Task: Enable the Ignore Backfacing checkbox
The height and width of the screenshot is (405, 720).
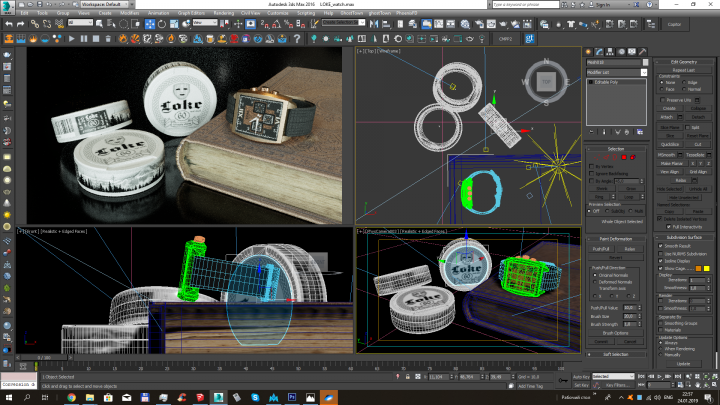Action: coord(592,174)
